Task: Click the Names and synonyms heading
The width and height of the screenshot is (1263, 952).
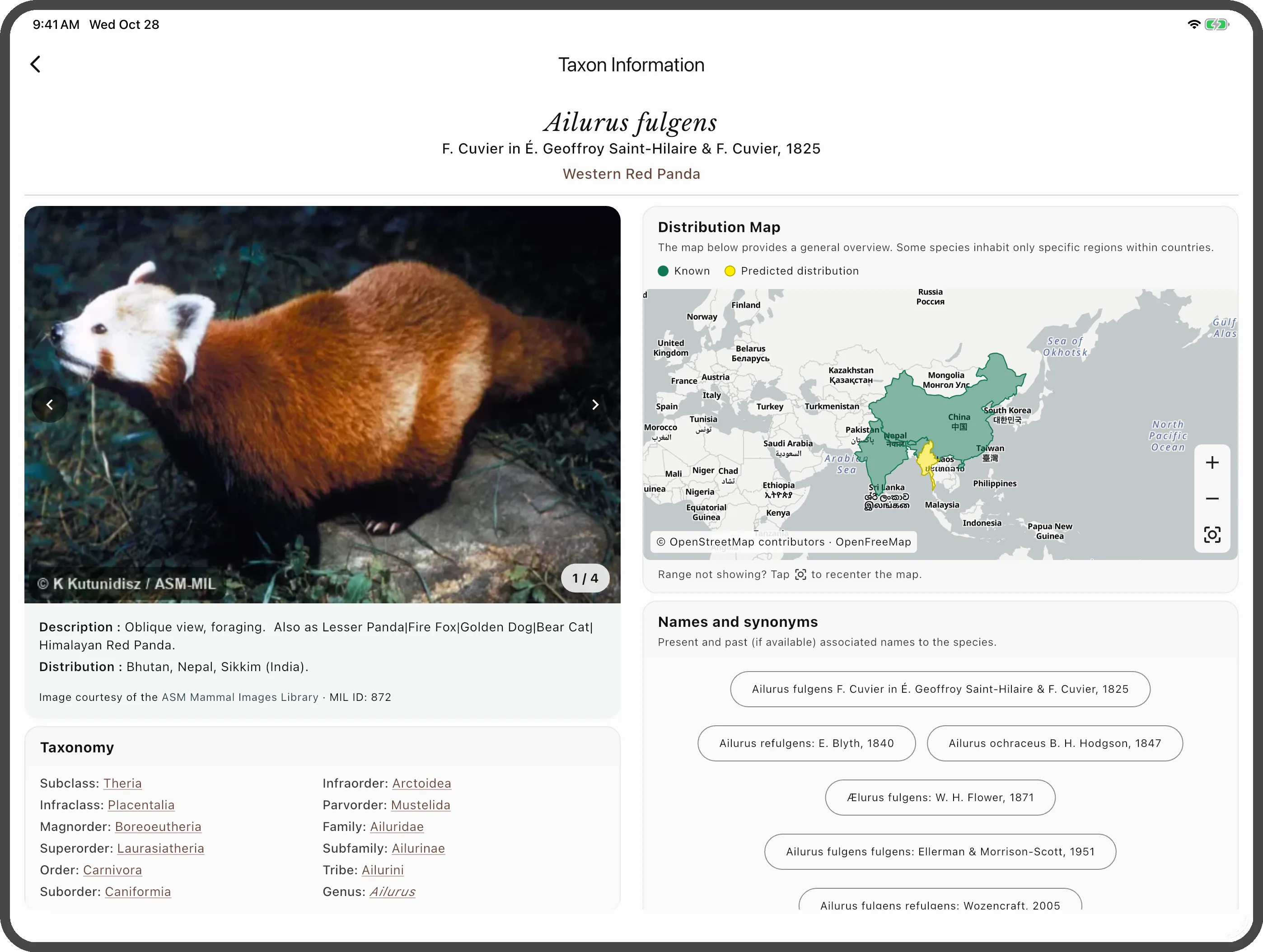Action: tap(738, 621)
